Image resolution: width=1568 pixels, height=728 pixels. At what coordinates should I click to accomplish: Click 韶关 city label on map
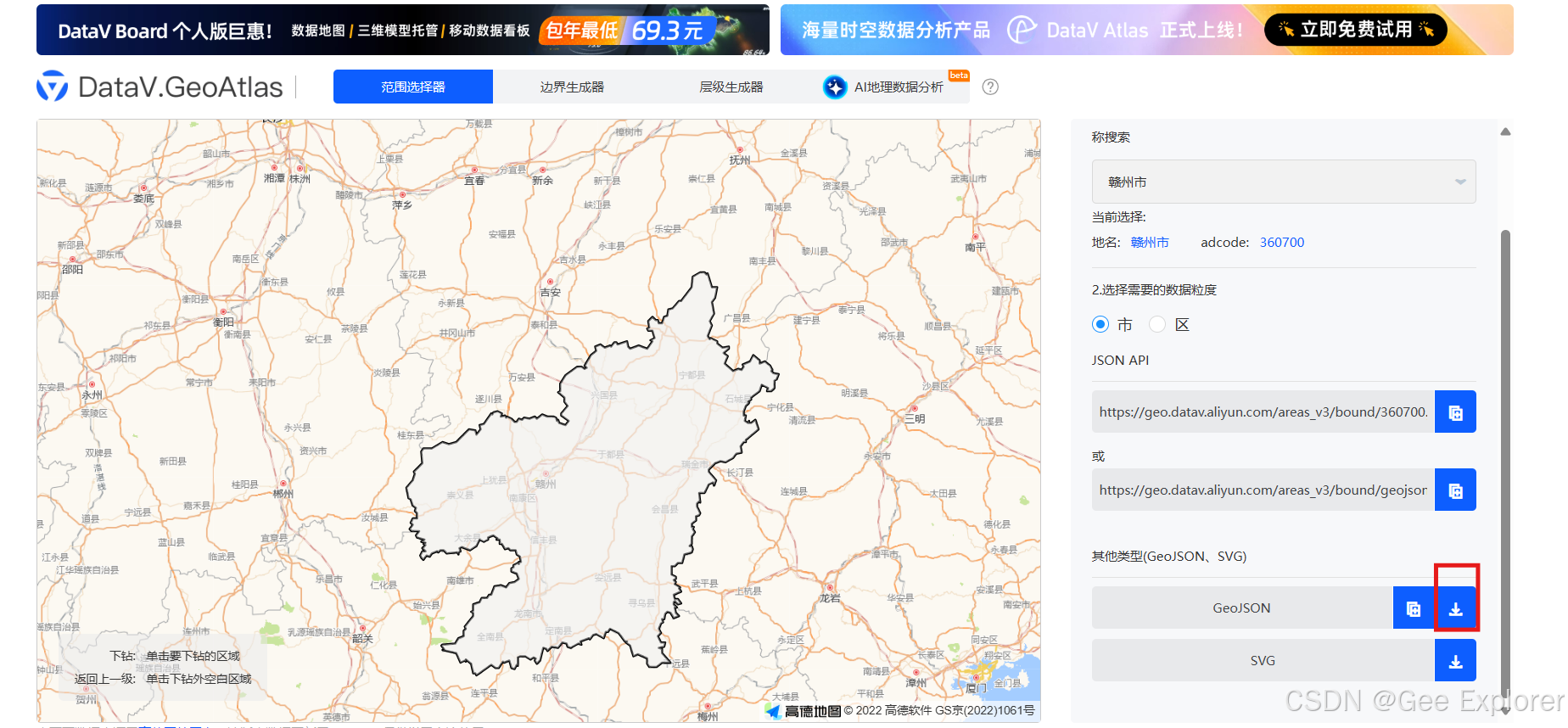[x=362, y=639]
